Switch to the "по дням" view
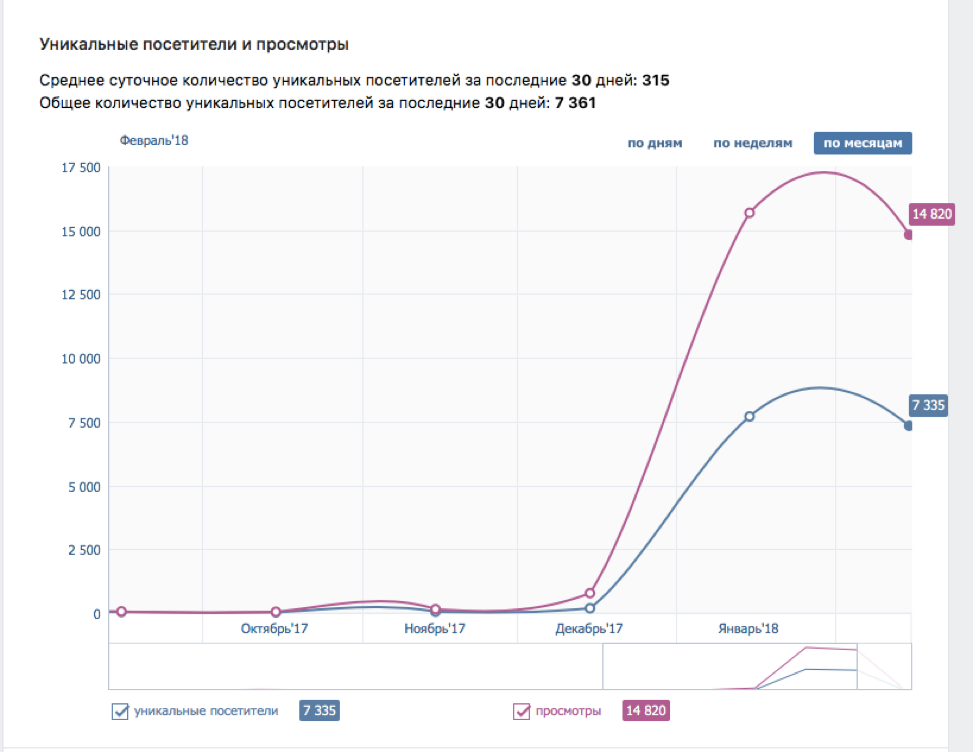 coord(655,143)
